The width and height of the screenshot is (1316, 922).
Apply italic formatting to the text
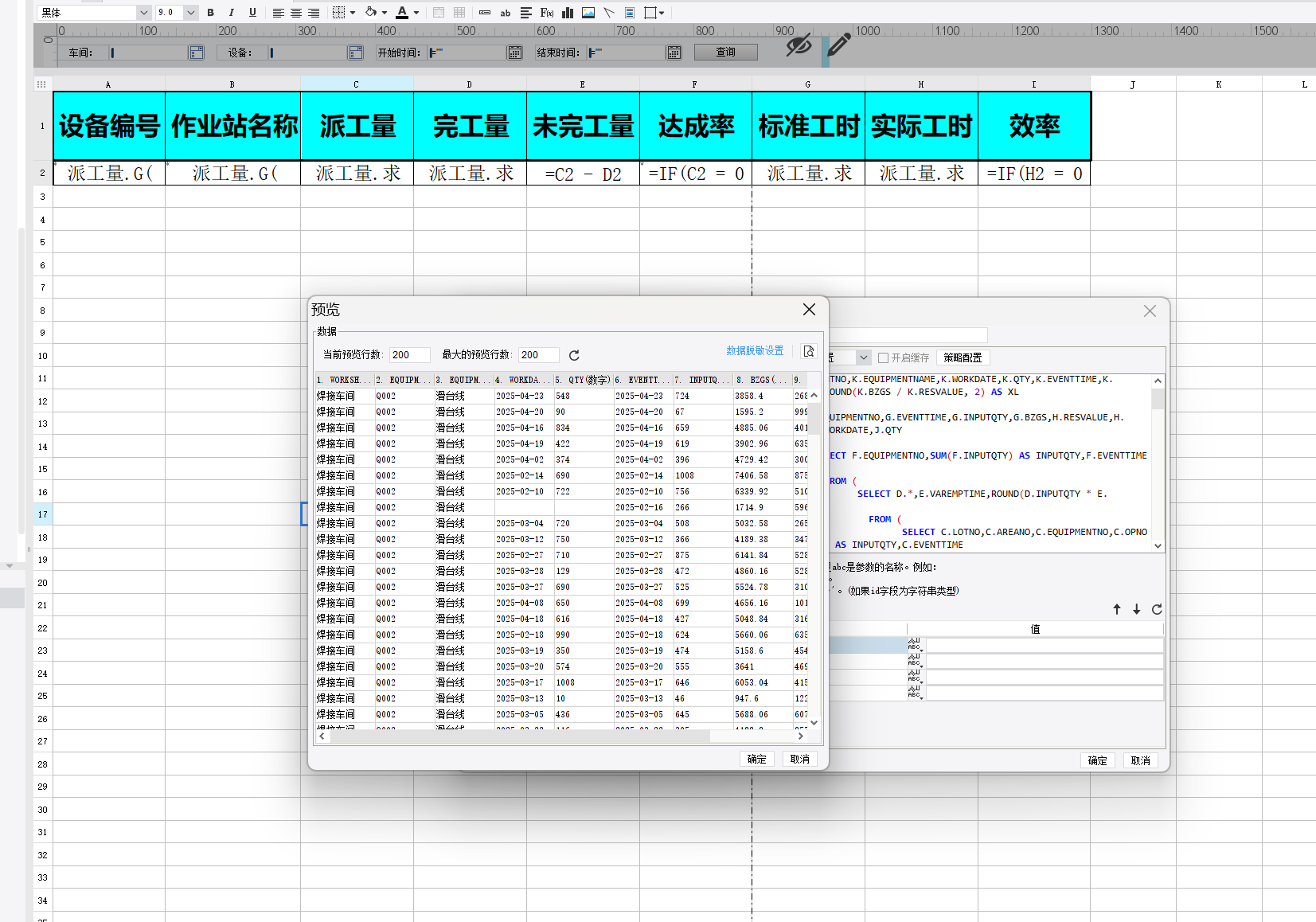coord(232,13)
